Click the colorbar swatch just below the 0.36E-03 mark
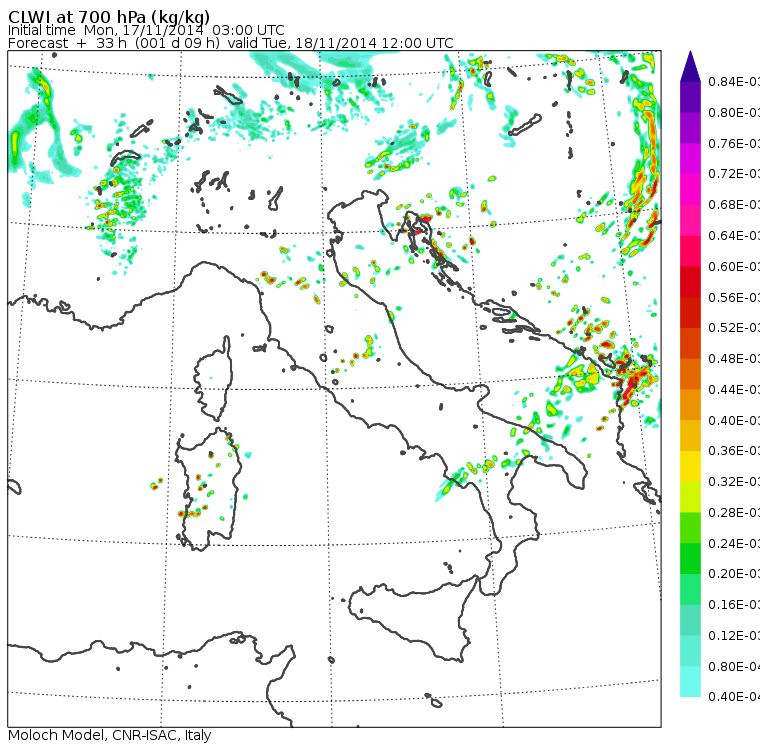The width and height of the screenshot is (760, 749). click(690, 466)
